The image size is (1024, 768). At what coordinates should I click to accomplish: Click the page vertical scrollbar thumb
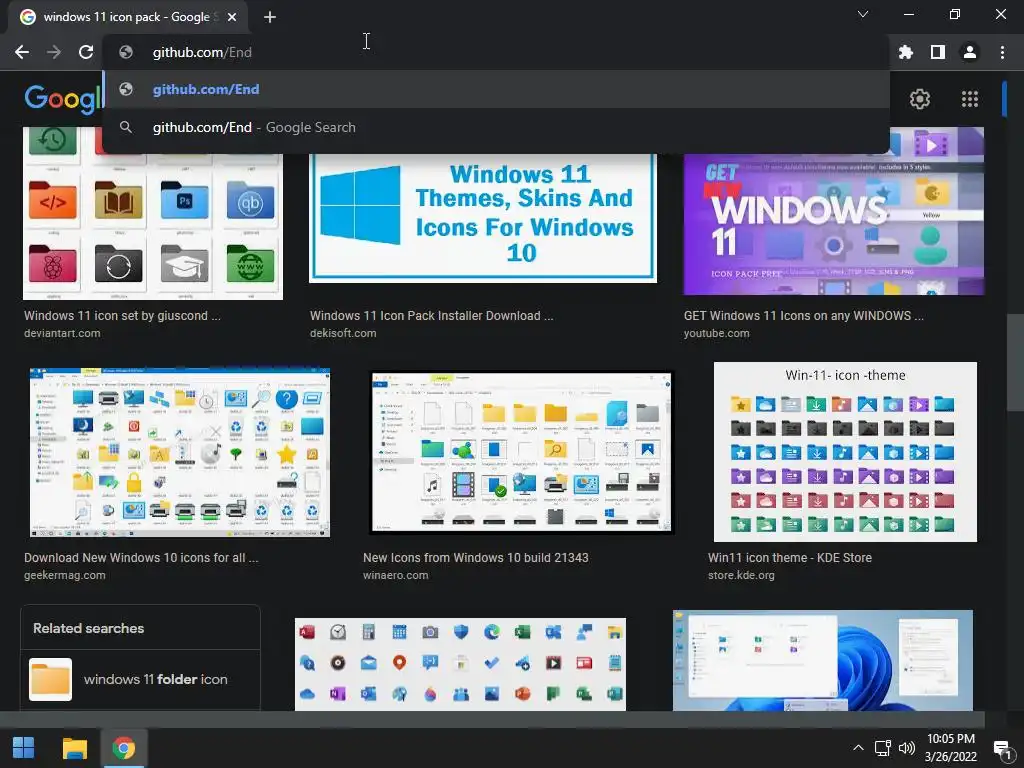[x=1014, y=362]
